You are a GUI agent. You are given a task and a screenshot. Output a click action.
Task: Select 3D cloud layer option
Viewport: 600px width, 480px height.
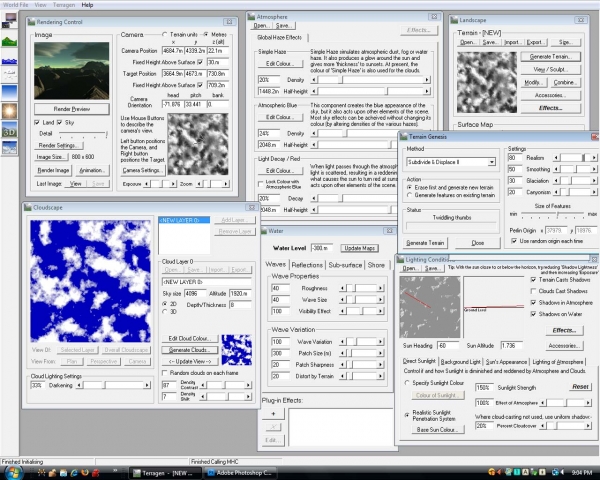click(x=165, y=312)
